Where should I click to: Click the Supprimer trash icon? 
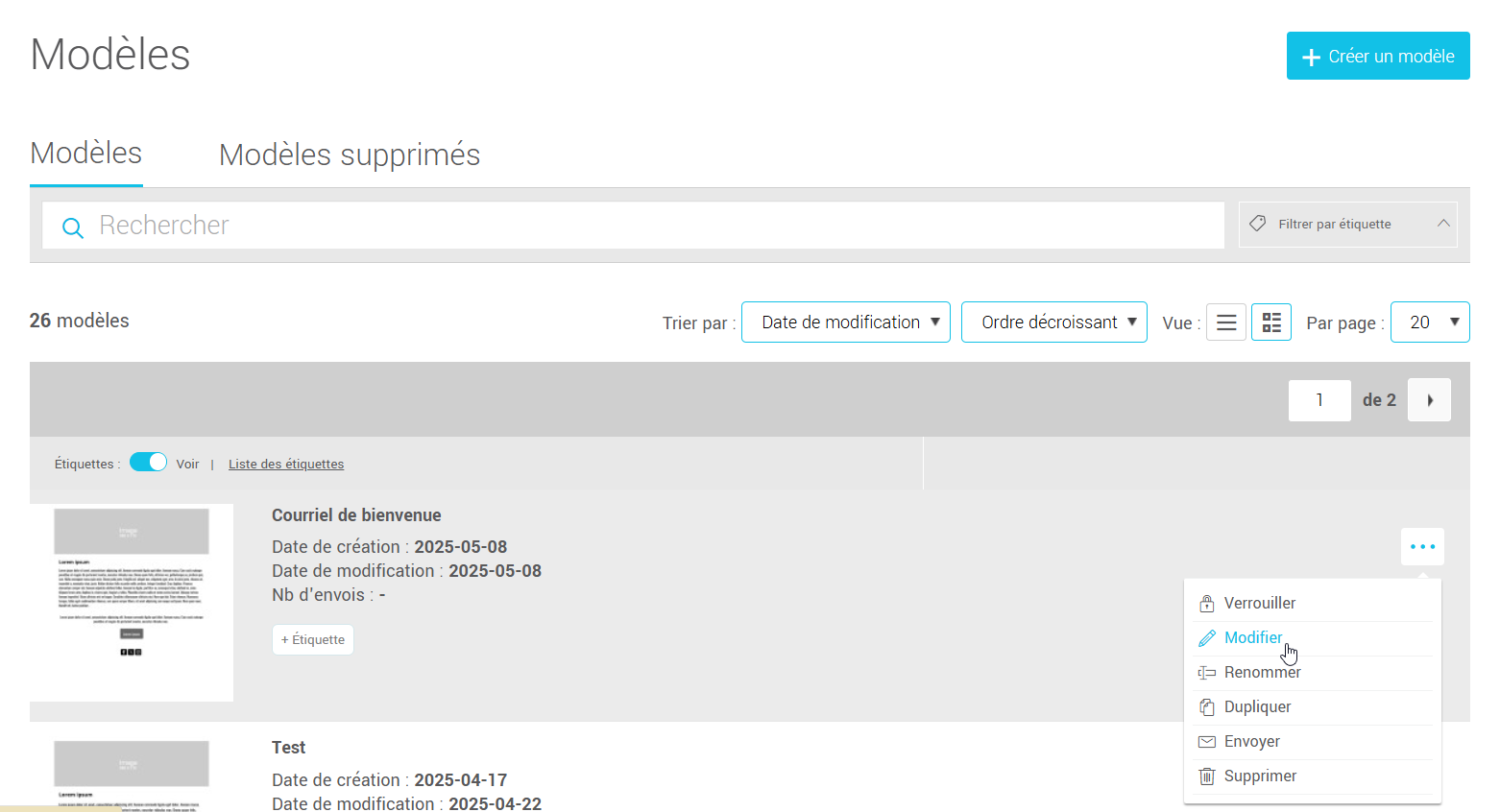click(1207, 776)
